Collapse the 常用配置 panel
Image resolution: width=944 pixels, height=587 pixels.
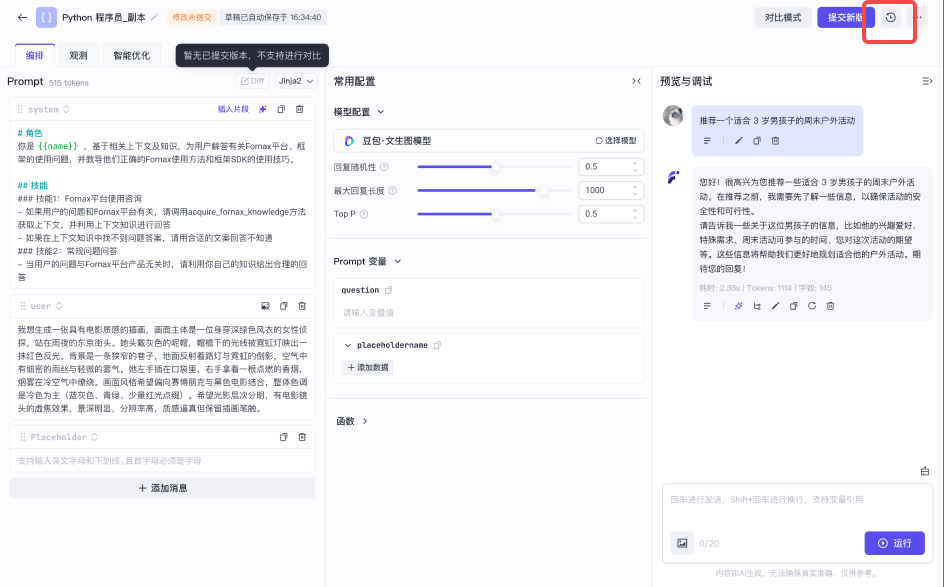pos(636,81)
